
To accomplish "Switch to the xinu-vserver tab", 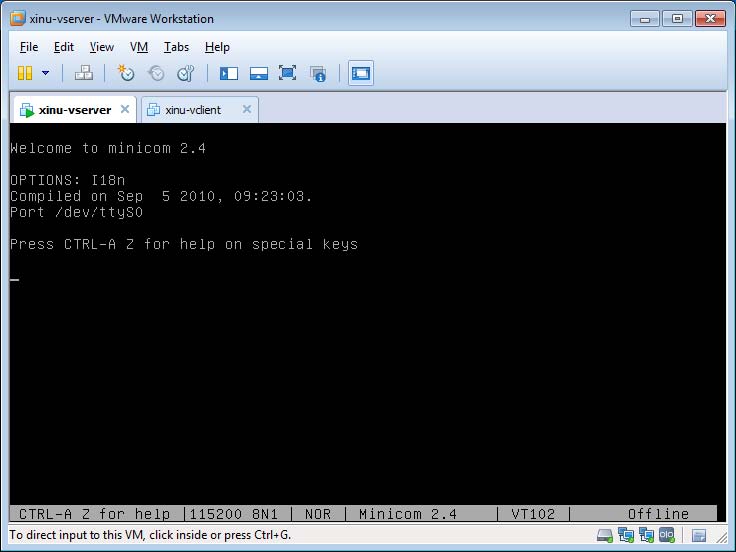I will 74,110.
